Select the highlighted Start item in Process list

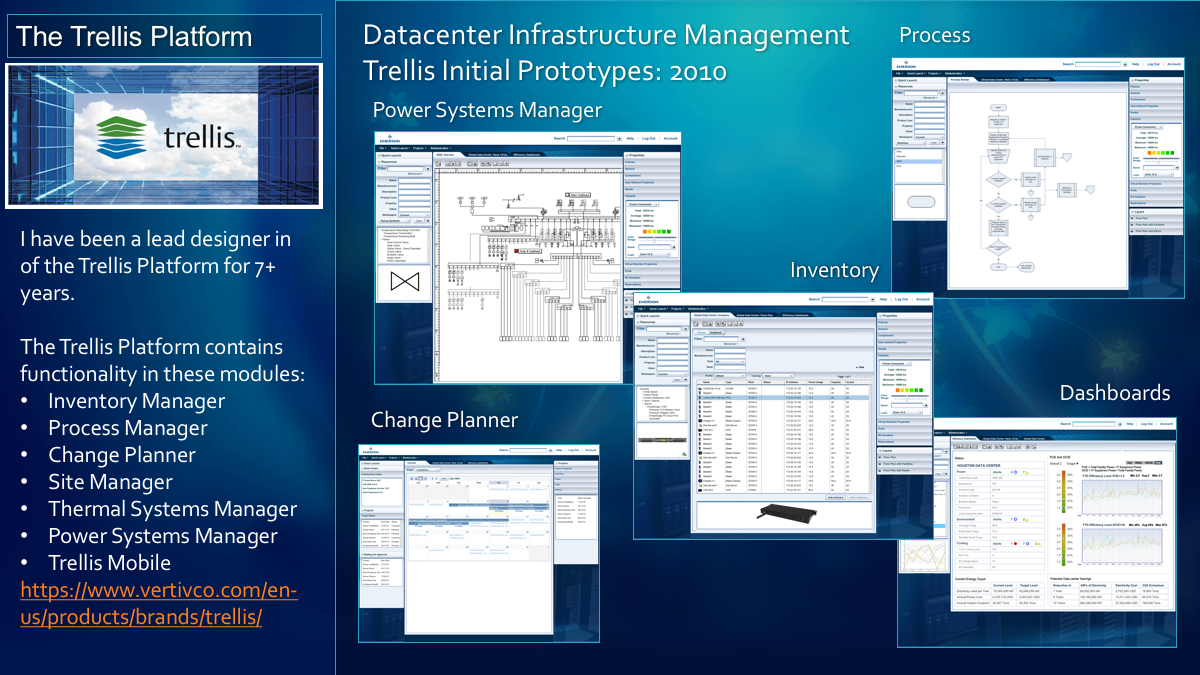point(918,161)
